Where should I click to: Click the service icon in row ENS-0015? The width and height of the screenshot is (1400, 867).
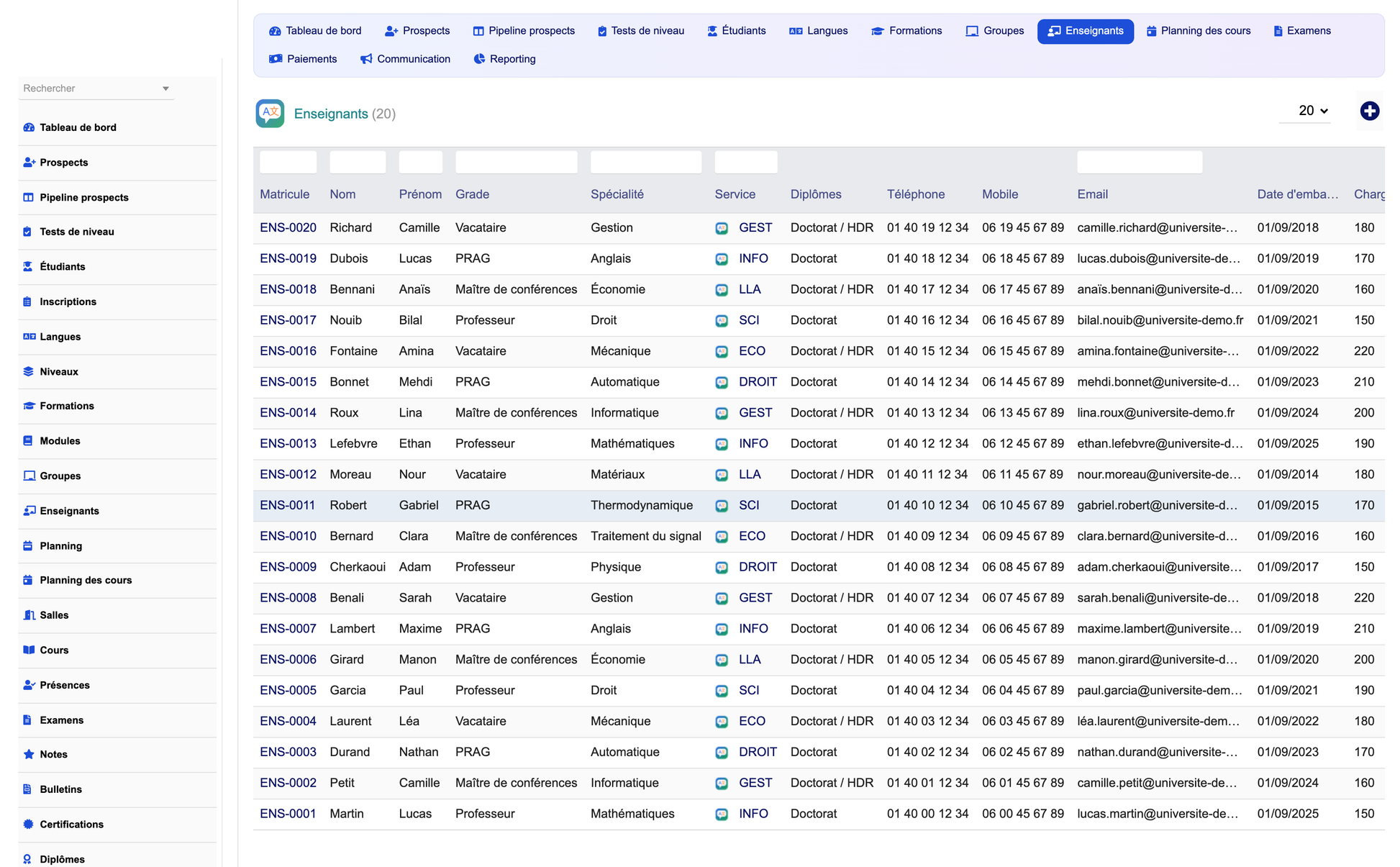coord(721,382)
